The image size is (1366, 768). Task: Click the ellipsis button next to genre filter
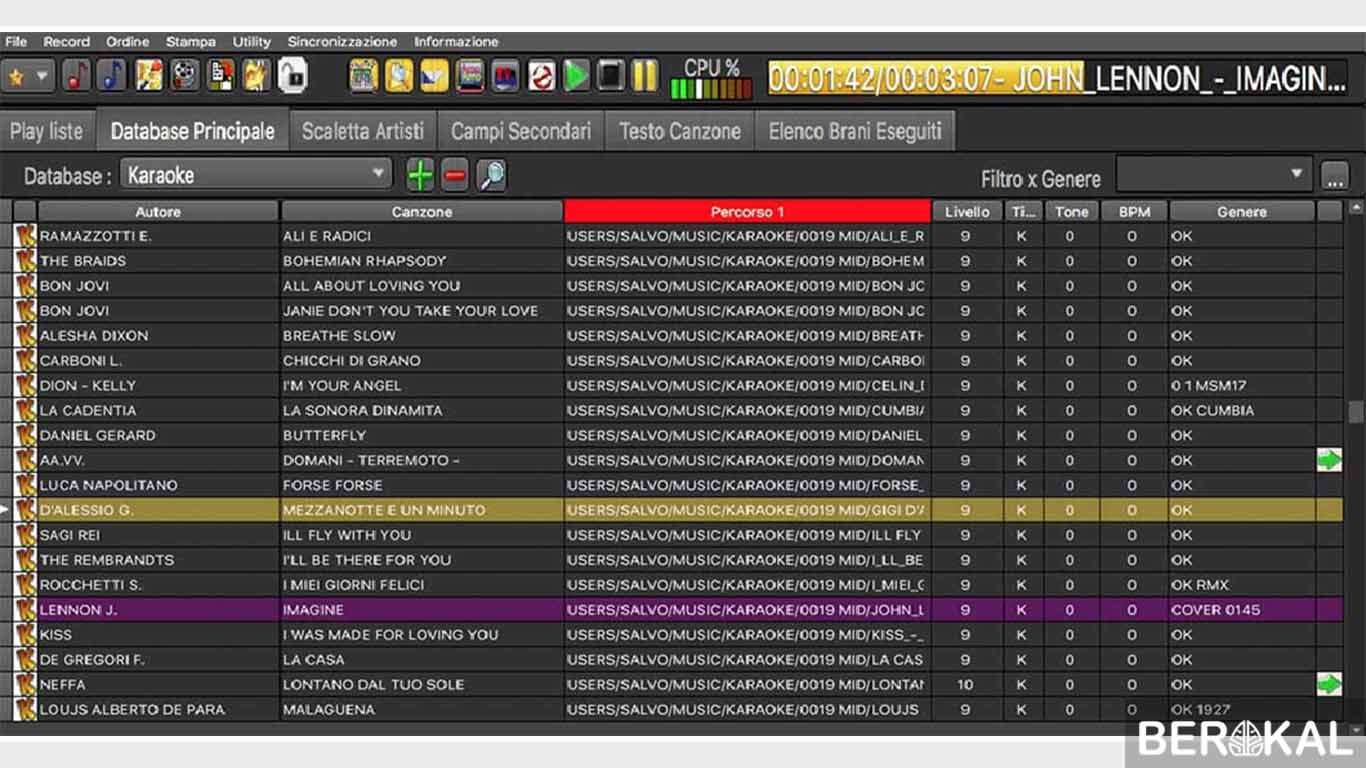point(1334,176)
